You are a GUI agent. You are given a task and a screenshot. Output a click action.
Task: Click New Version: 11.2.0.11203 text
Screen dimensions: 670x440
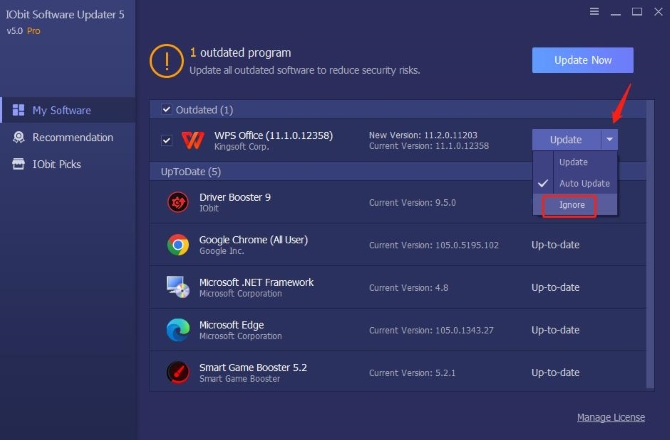423,135
